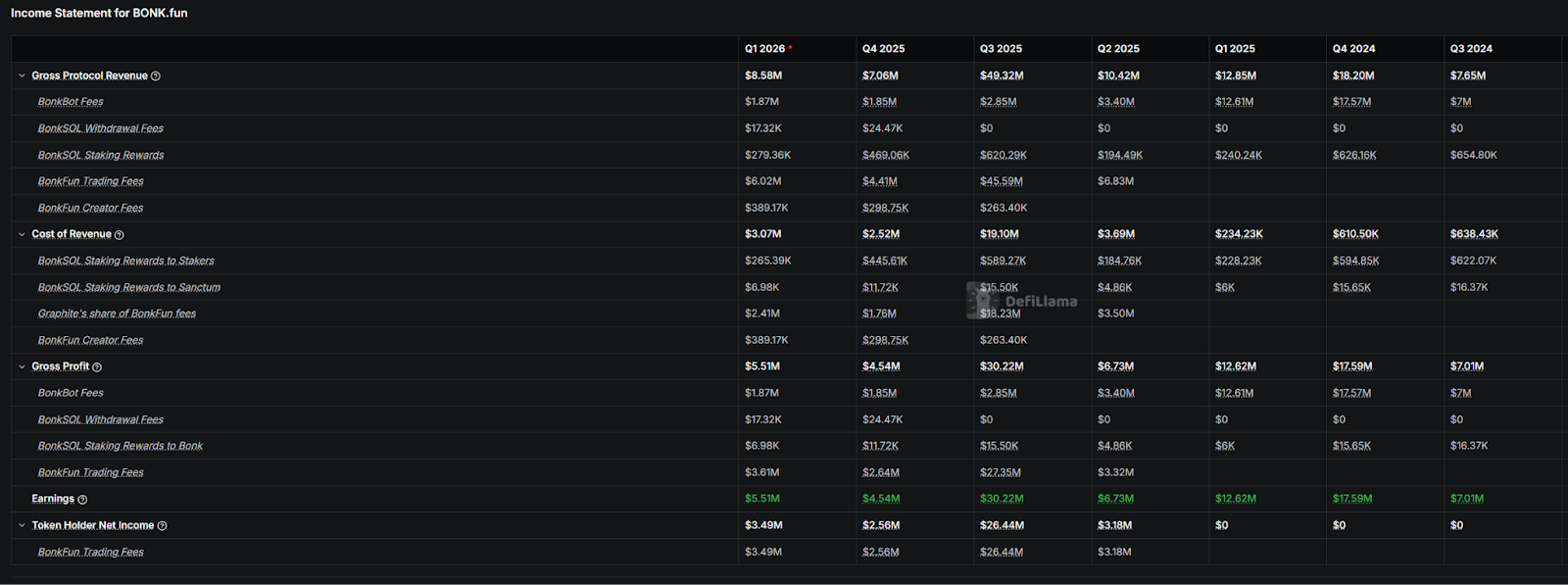Collapse the Cost of Revenue section
Viewport: 1568px width, 585px height.
coord(22,234)
